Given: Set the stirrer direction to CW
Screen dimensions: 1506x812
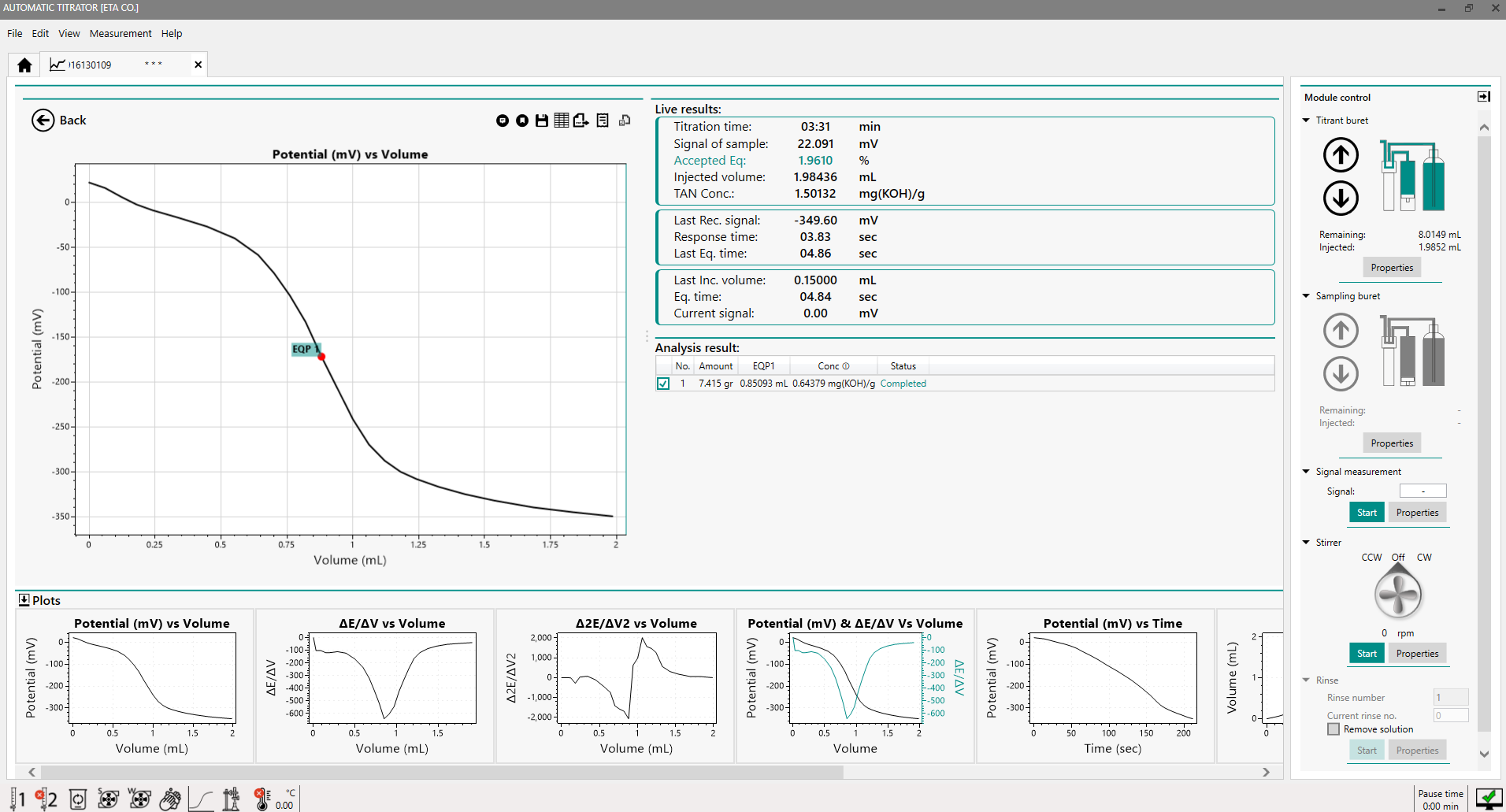Looking at the screenshot, I should point(1424,558).
